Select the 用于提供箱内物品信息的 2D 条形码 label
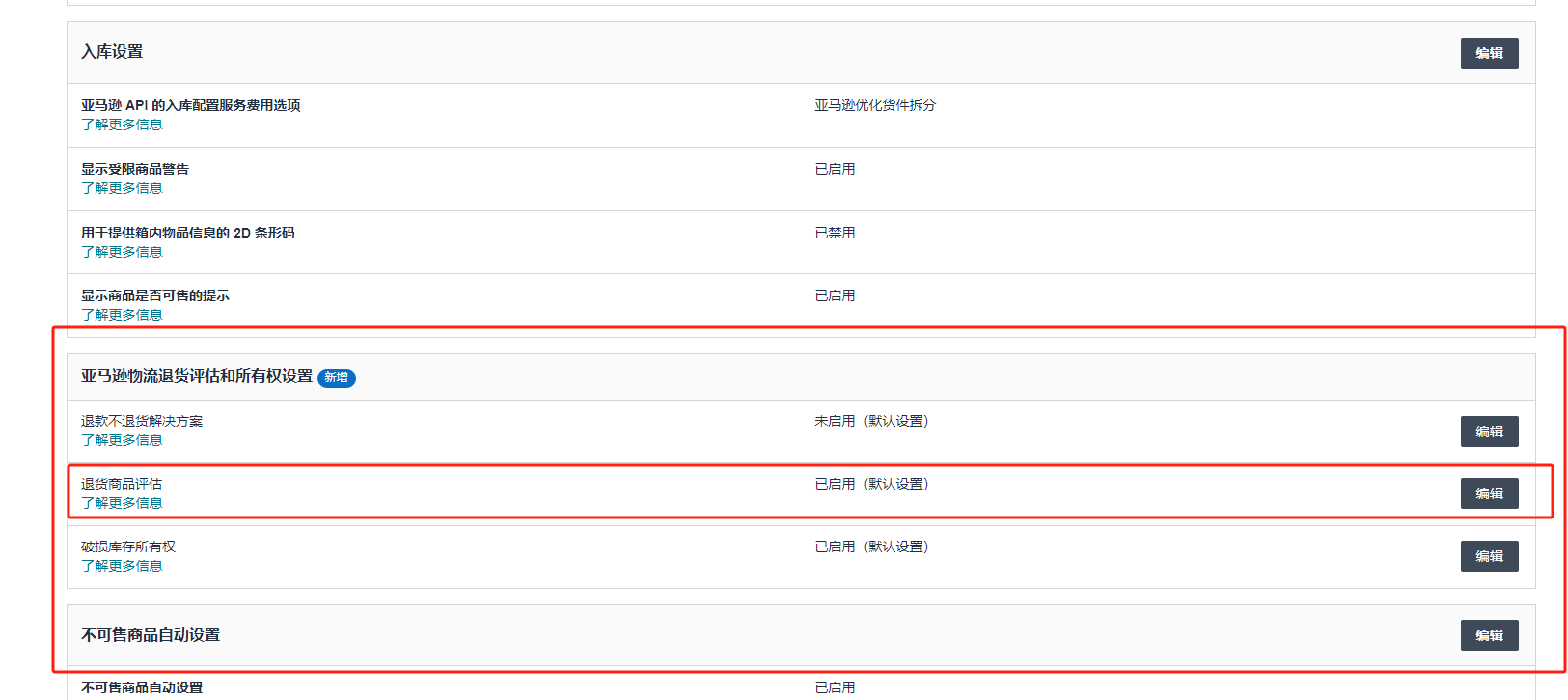Viewport: 1568px width, 700px height. point(188,233)
